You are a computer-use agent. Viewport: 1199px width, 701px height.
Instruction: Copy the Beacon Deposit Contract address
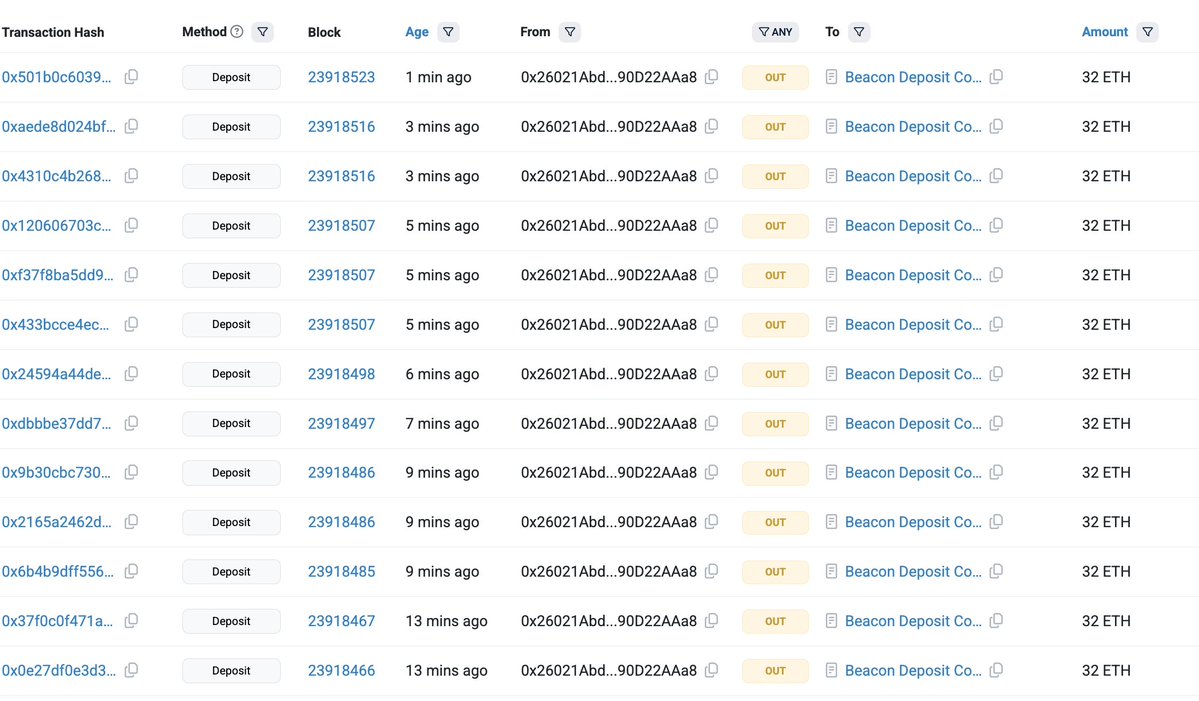(996, 77)
